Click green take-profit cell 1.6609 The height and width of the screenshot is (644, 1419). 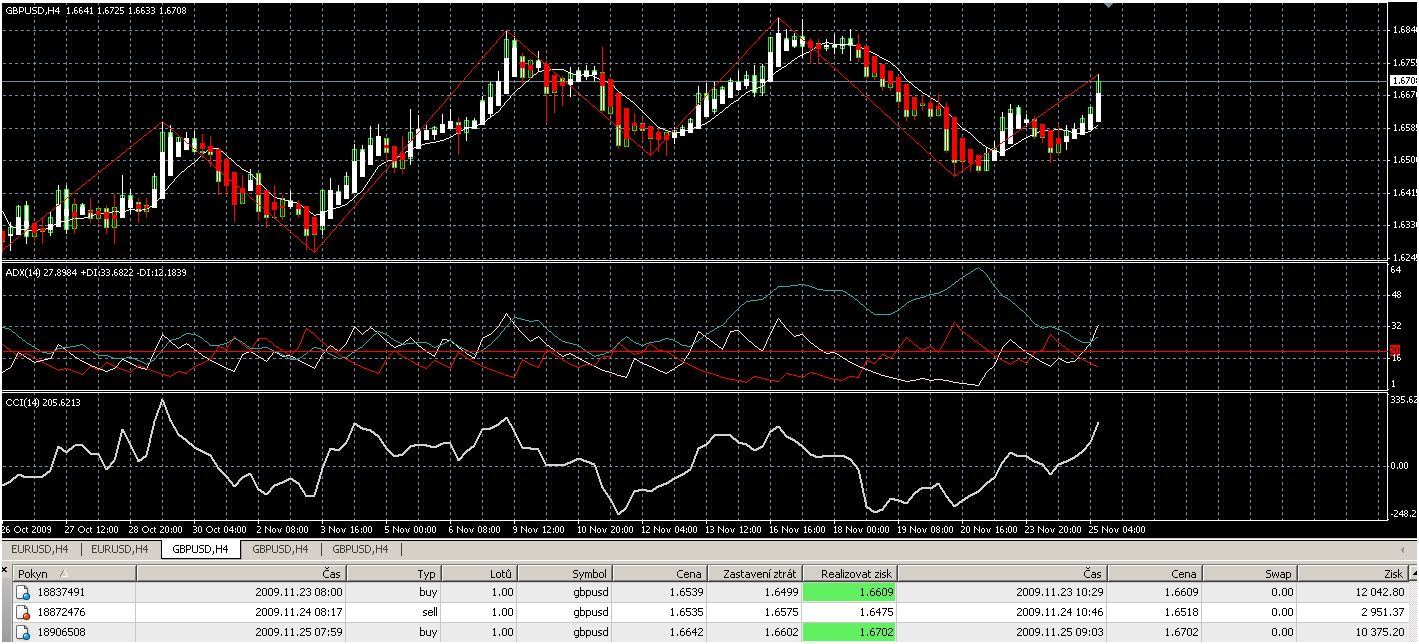(x=851, y=592)
